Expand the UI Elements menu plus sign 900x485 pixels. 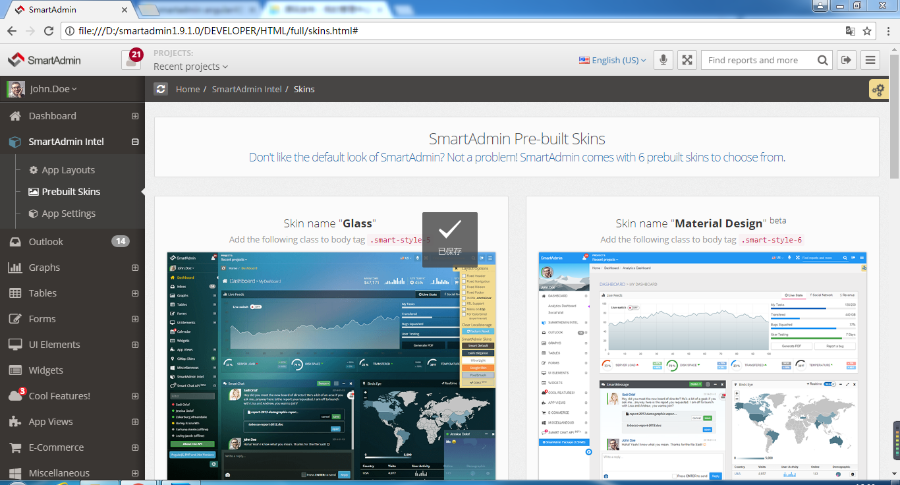(135, 344)
